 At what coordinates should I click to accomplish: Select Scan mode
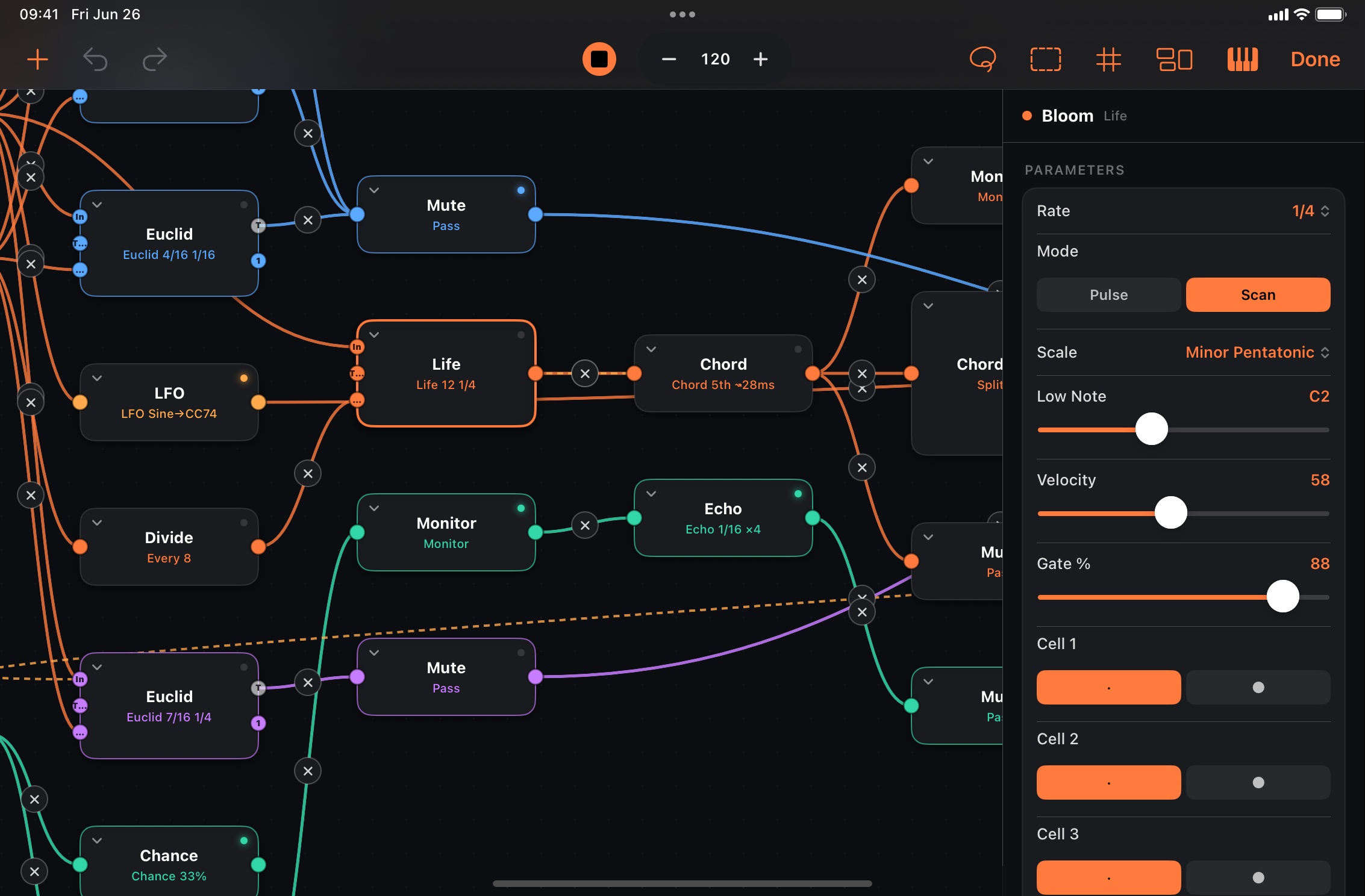[x=1258, y=294]
